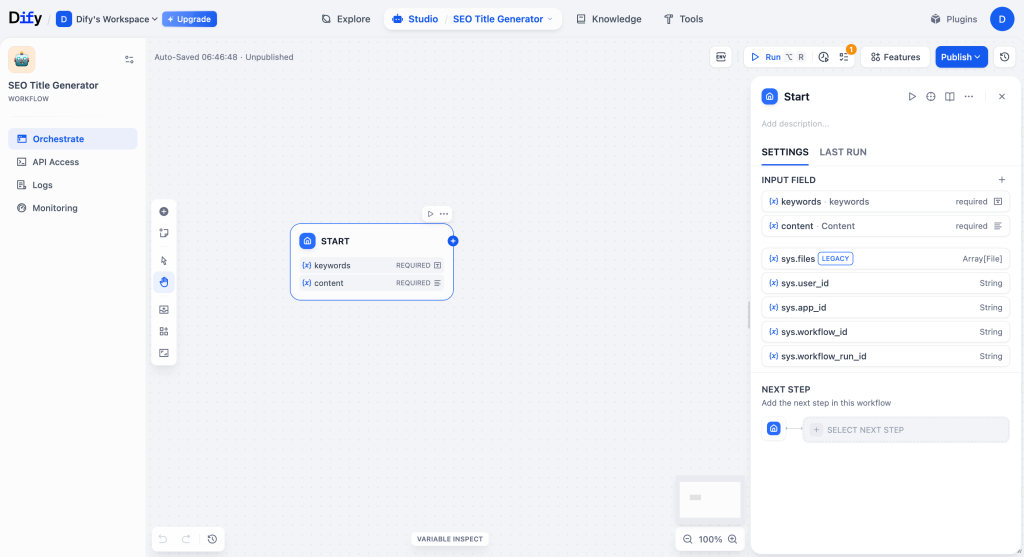Click the zoom in magnifier icon
The width and height of the screenshot is (1024, 557).
coord(733,539)
